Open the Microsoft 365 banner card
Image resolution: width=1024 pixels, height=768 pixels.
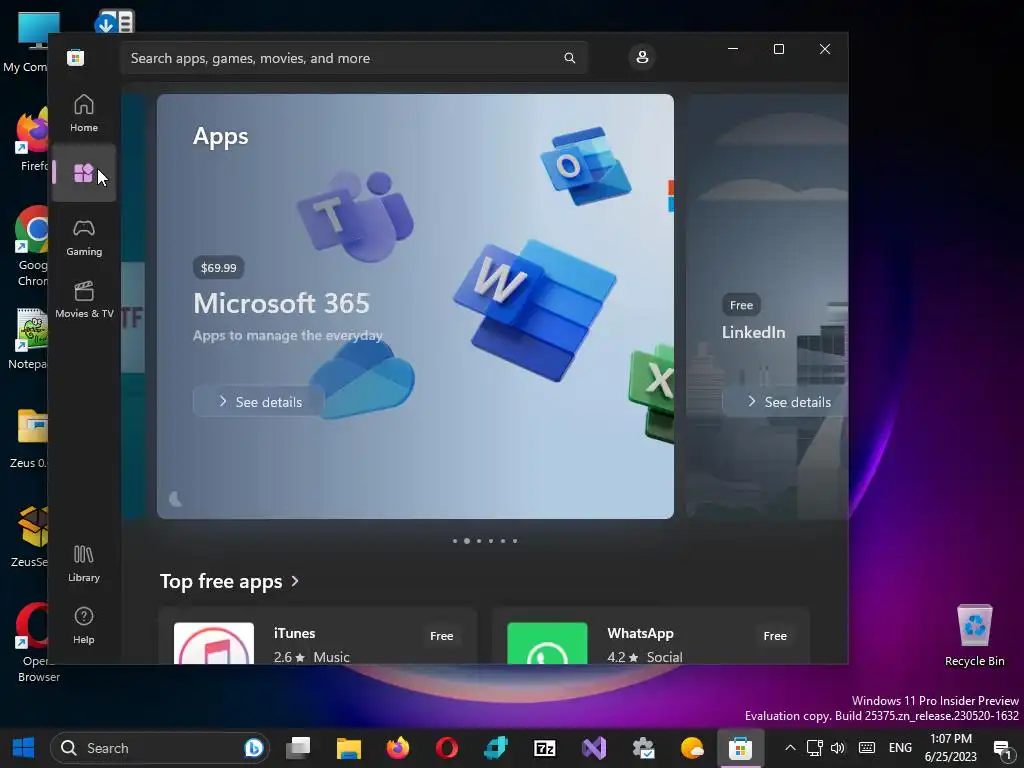pos(415,306)
